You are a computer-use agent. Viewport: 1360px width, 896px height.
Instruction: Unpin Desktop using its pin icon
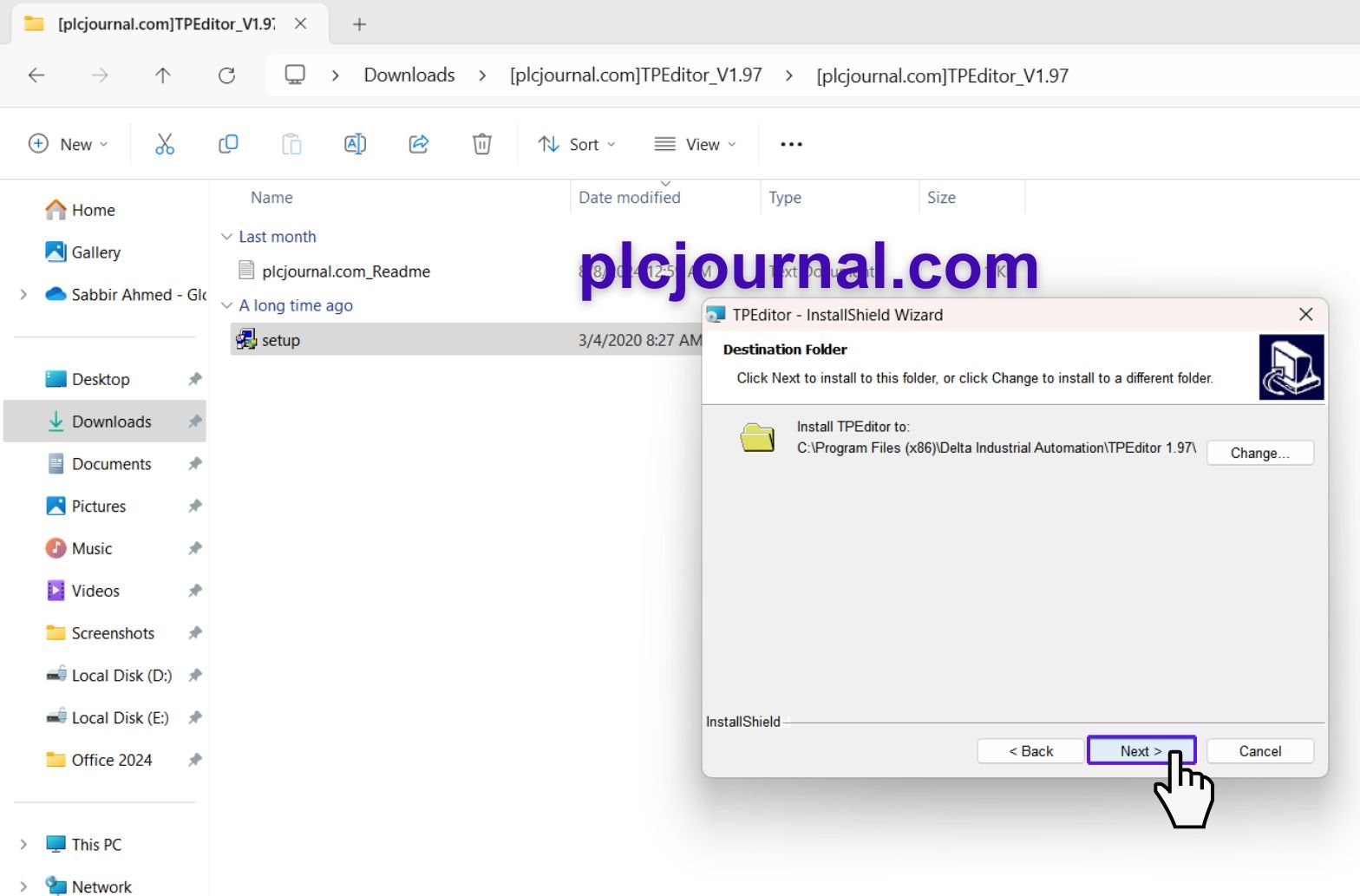(x=195, y=379)
